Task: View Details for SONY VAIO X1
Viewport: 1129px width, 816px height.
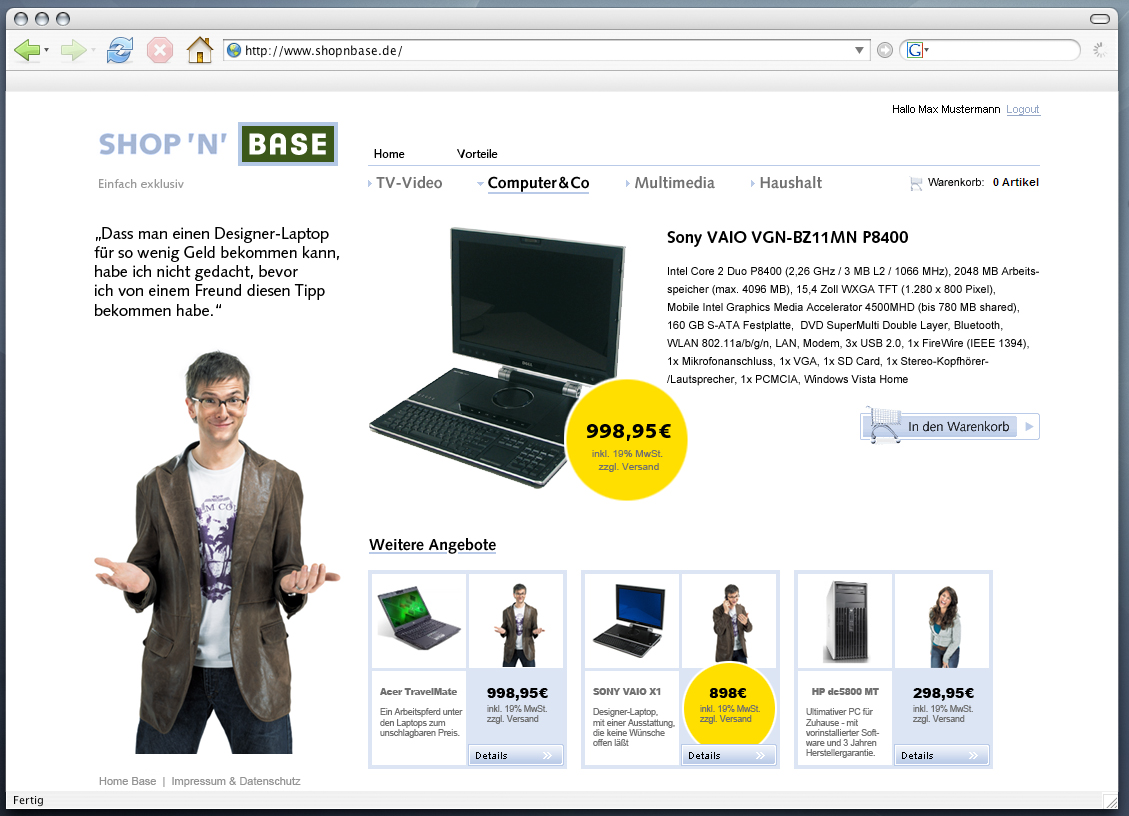Action: (x=729, y=756)
